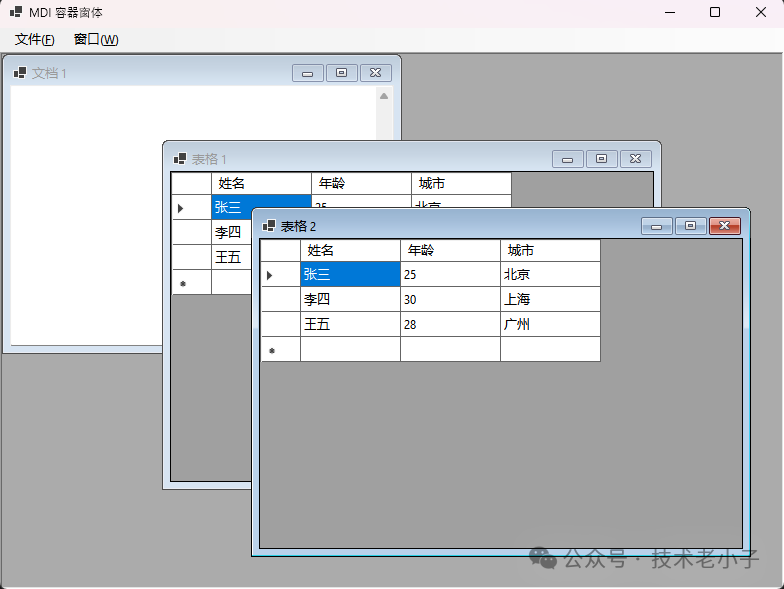Sort 表格 2 by 姓名 column header
Screen dimensions: 784x589
[350, 250]
